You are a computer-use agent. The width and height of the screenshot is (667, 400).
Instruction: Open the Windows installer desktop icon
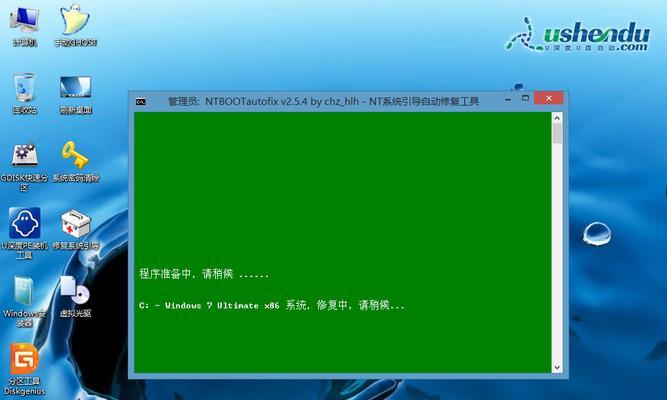coord(24,301)
